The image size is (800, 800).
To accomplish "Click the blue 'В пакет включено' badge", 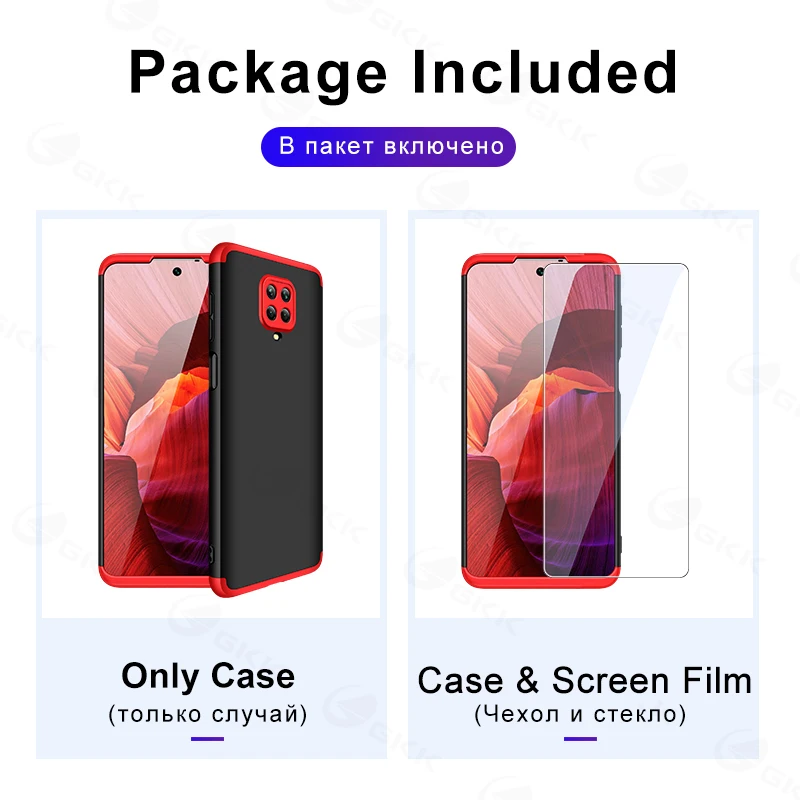I will pos(388,146).
